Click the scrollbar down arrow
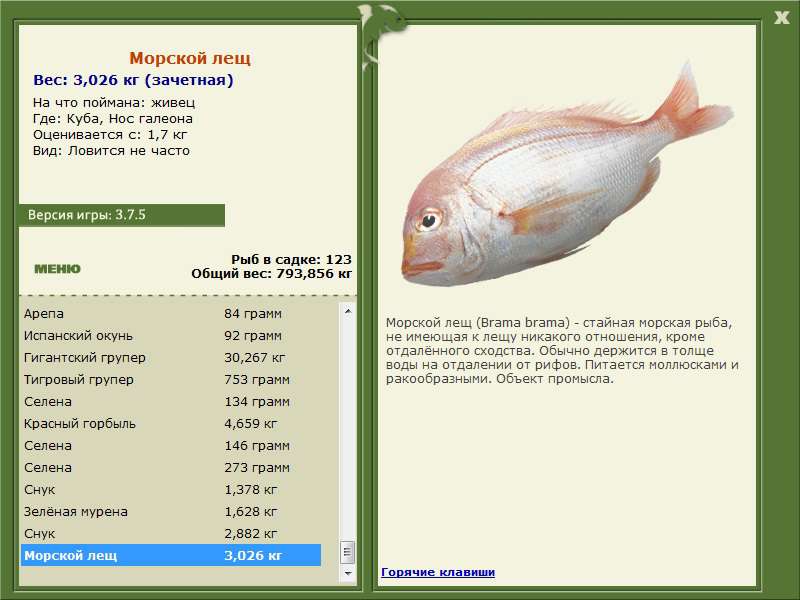This screenshot has width=800, height=600. pyautogui.click(x=347, y=573)
